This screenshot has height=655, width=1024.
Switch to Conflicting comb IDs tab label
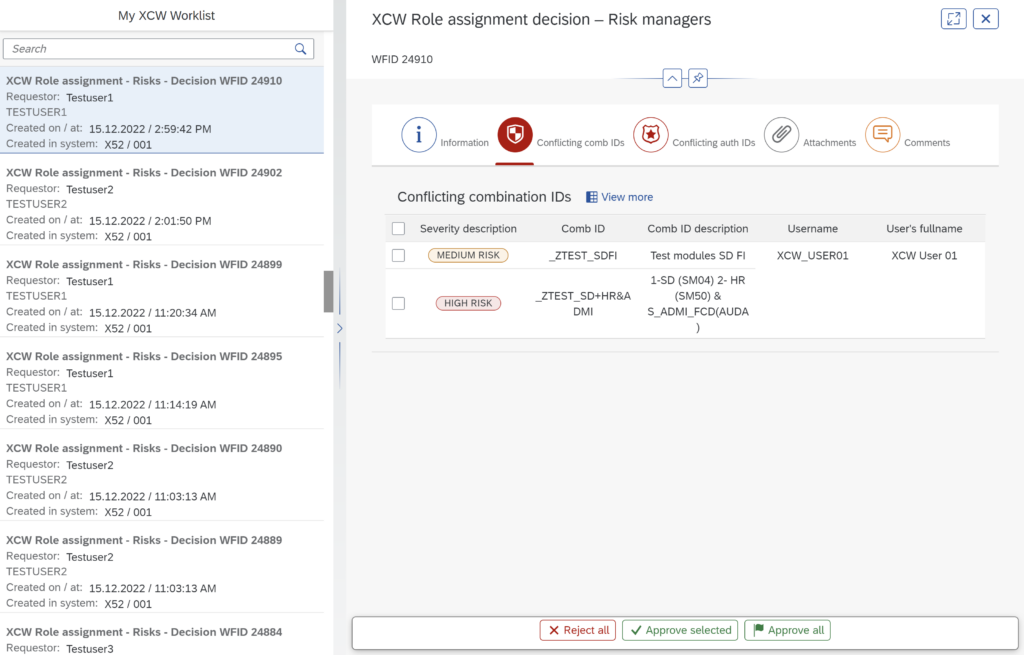point(581,142)
